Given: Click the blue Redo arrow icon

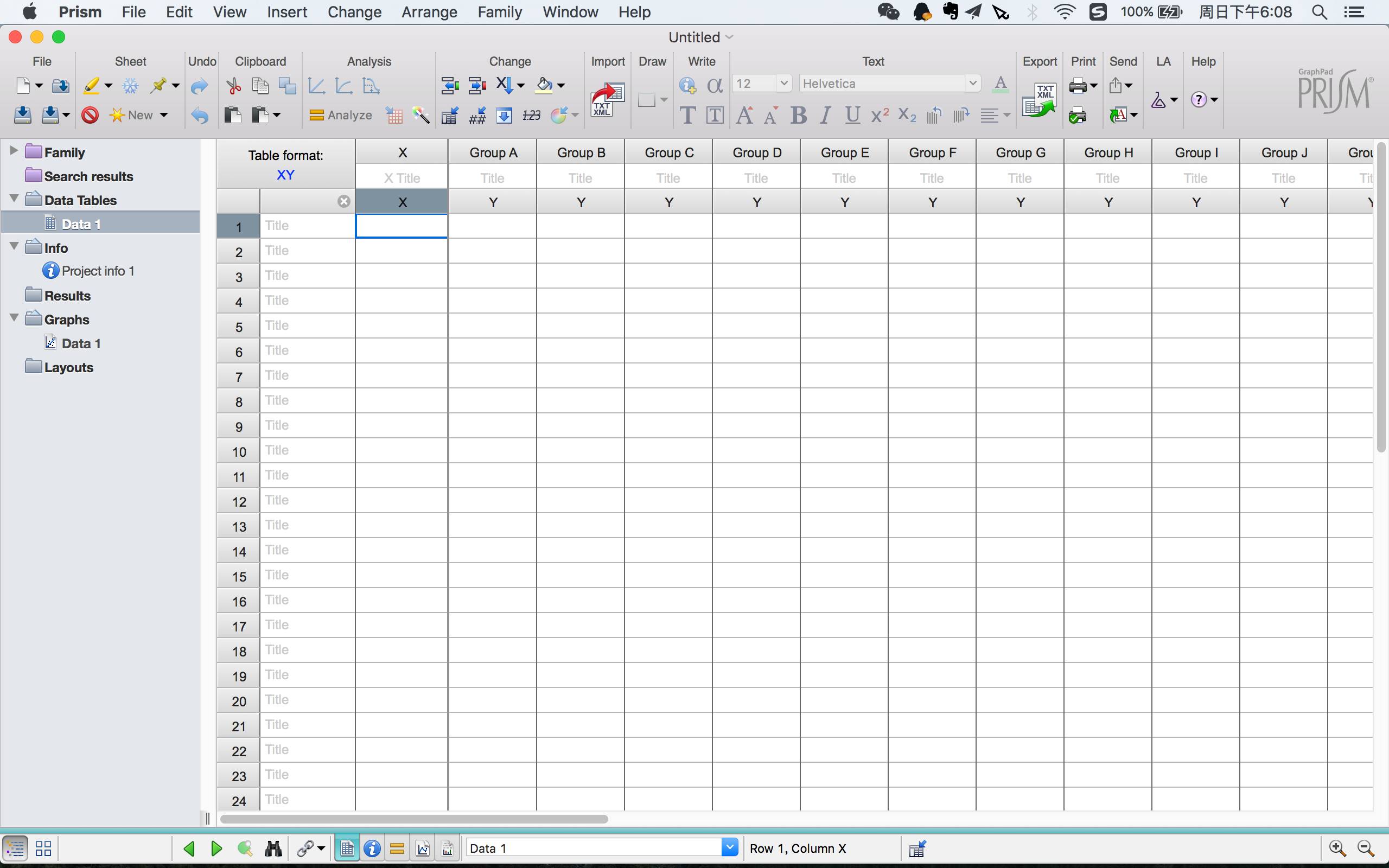Looking at the screenshot, I should coord(199,86).
